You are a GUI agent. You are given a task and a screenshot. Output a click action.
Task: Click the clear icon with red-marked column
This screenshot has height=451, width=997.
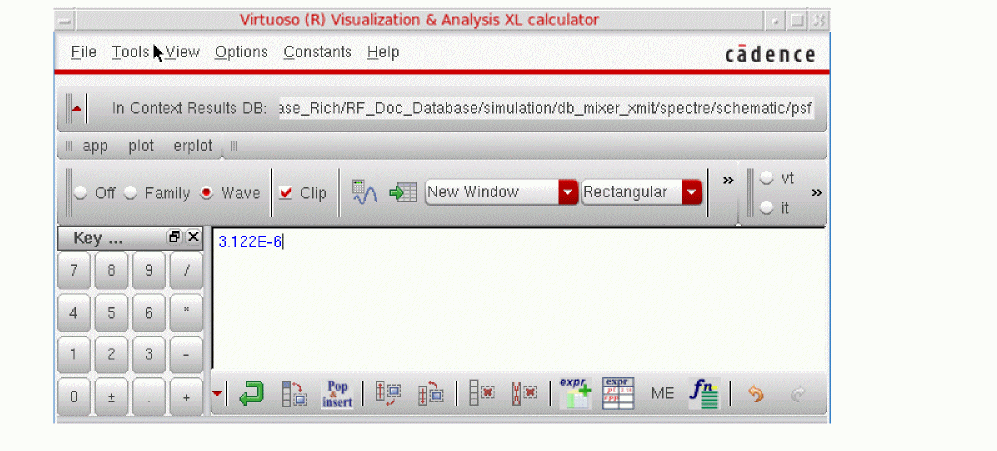(524, 394)
